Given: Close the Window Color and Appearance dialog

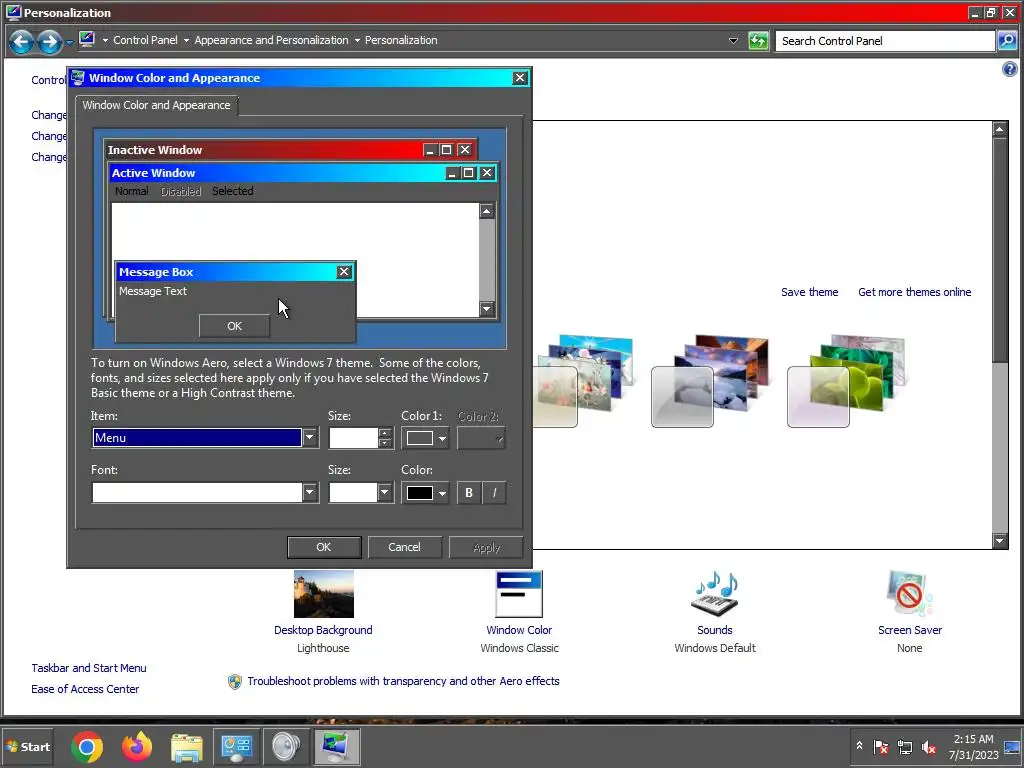Looking at the screenshot, I should [520, 78].
